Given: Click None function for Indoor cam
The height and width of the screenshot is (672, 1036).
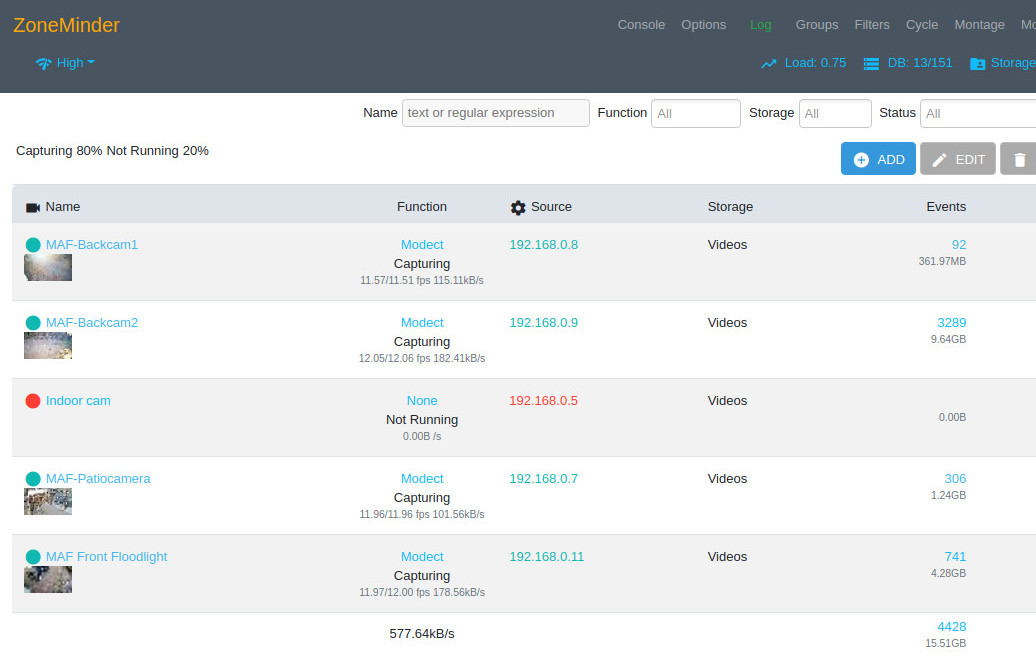Looking at the screenshot, I should pos(422,400).
